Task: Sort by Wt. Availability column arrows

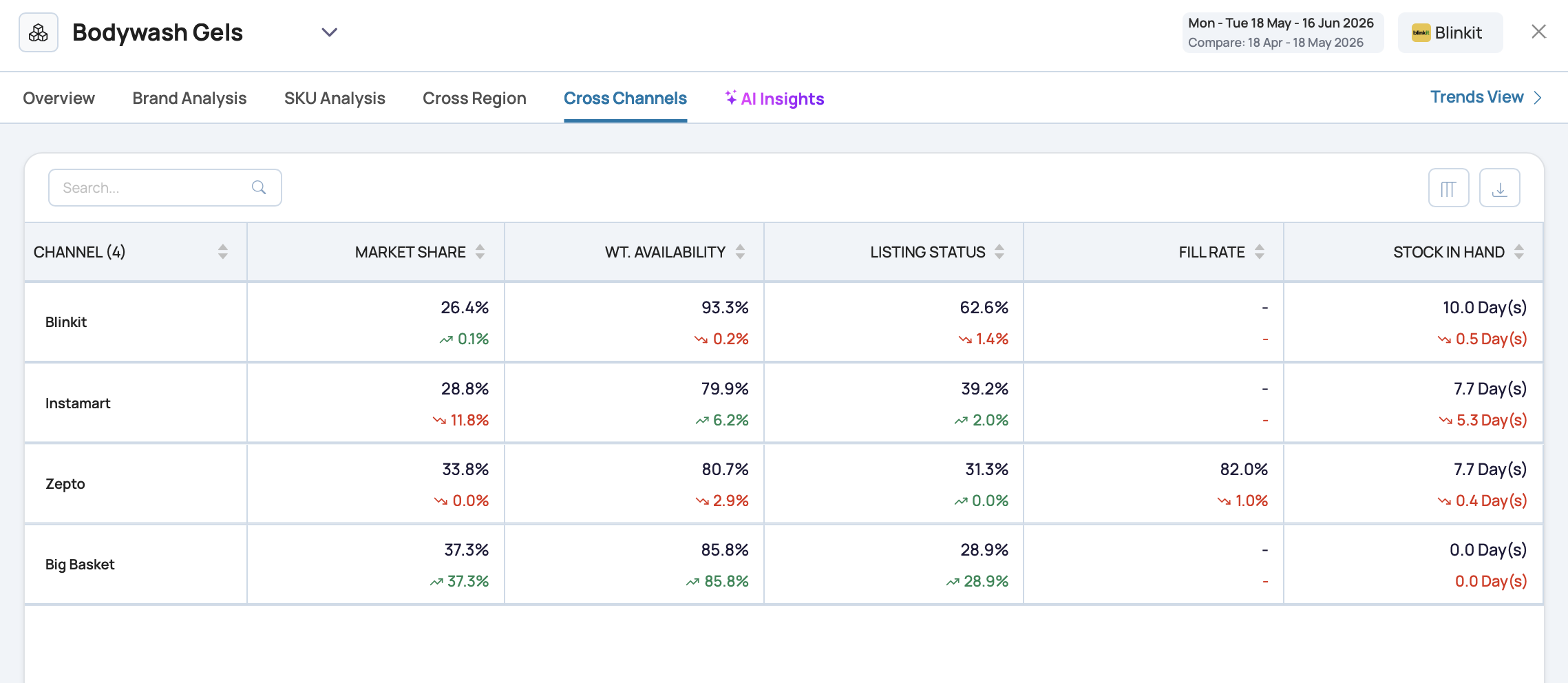Action: tap(740, 252)
